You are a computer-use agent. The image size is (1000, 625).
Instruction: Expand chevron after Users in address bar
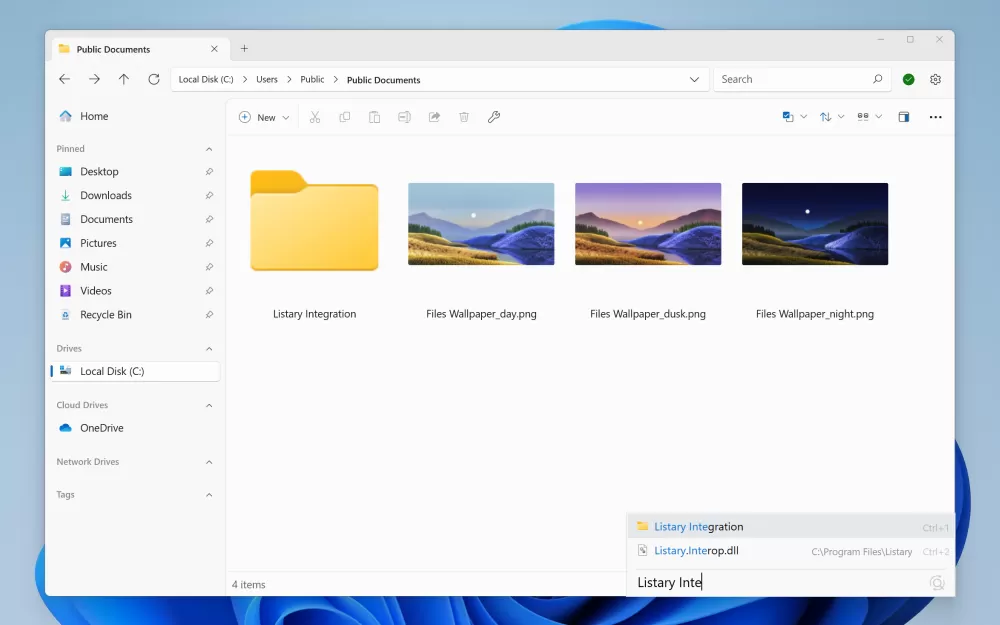pos(289,80)
